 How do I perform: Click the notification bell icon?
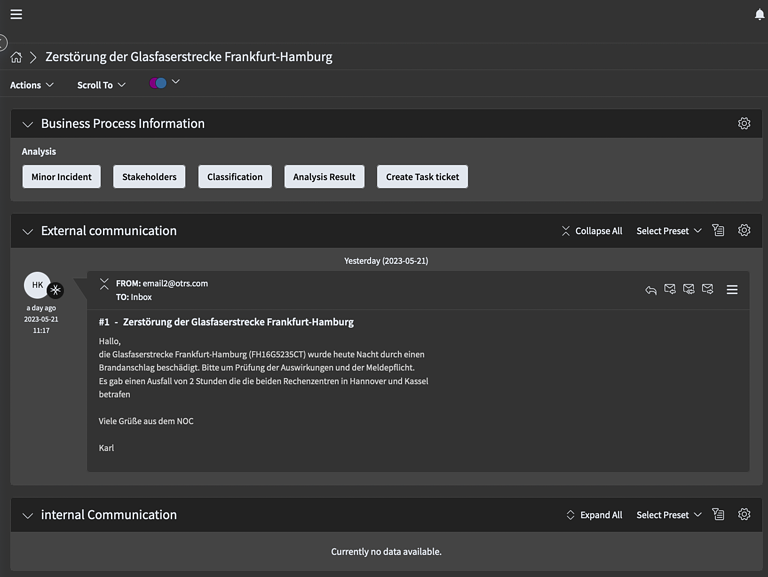(759, 14)
